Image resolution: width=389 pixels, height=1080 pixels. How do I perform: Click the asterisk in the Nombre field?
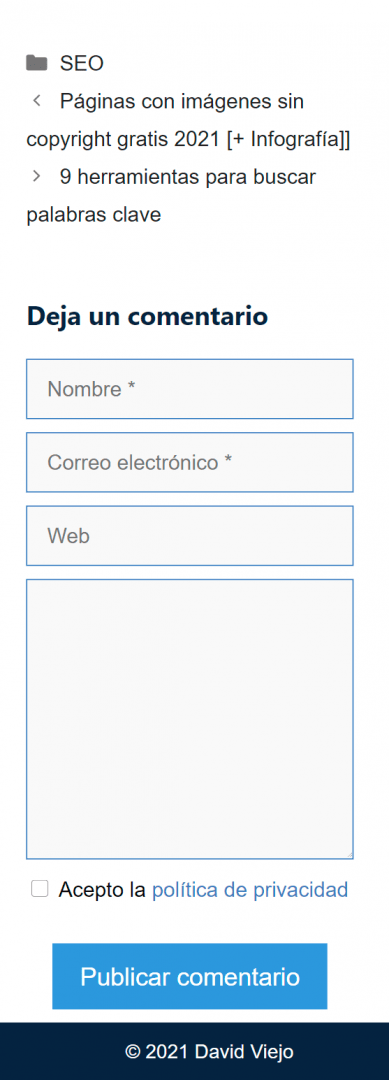(x=131, y=387)
